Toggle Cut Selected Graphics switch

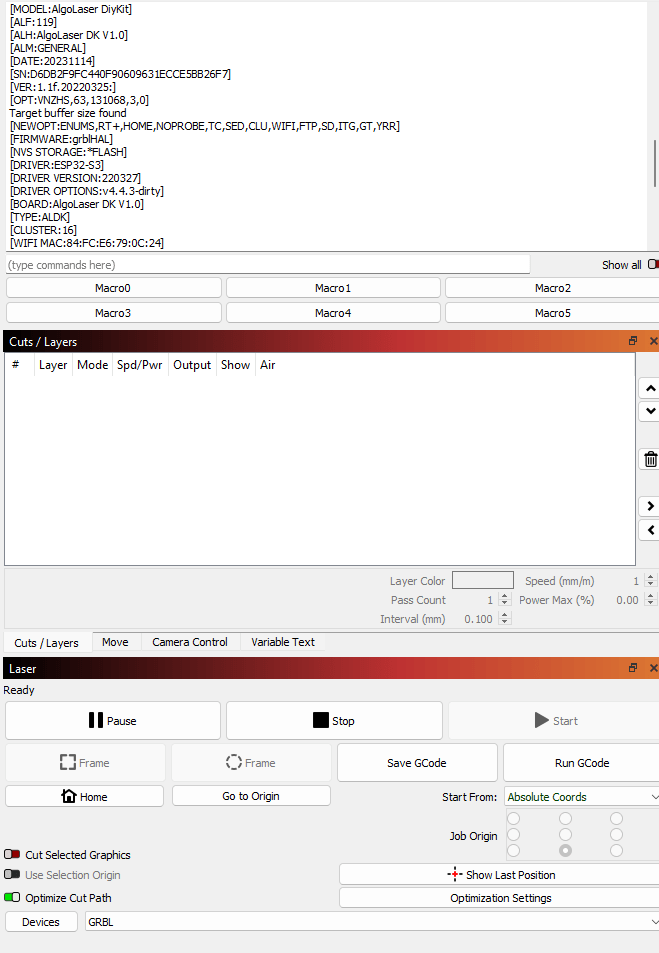[12, 855]
